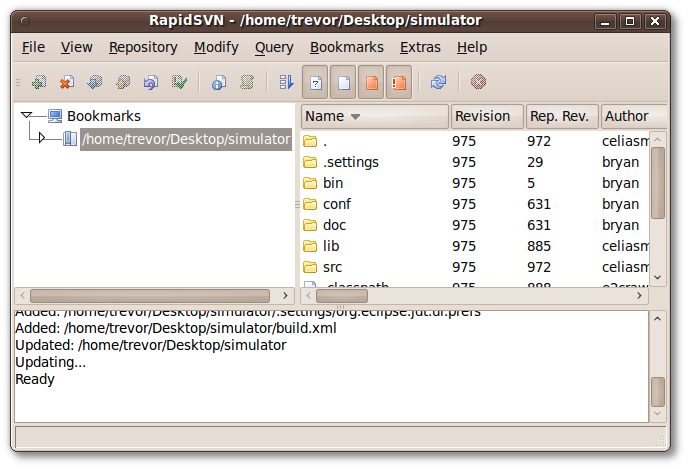Select the doc folder row

pyautogui.click(x=475, y=226)
